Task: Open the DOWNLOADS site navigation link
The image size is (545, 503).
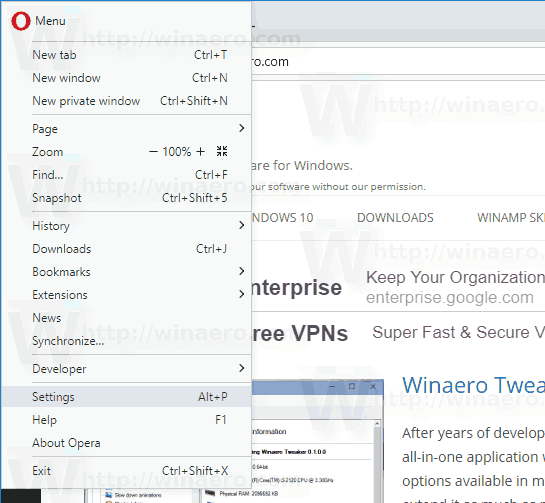Action: pyautogui.click(x=395, y=218)
